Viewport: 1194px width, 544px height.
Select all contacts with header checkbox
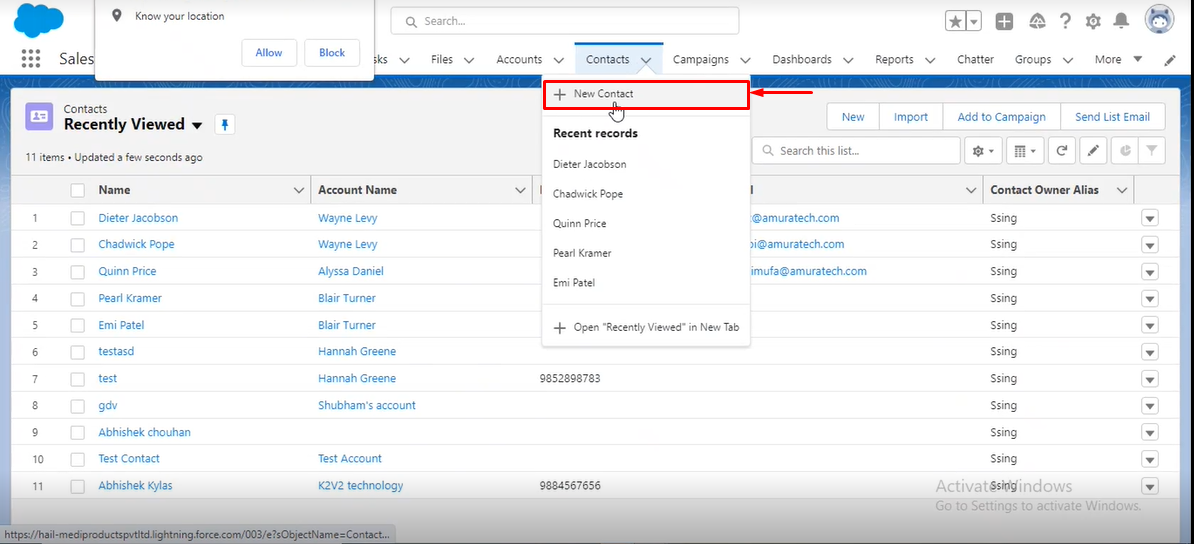(x=78, y=190)
